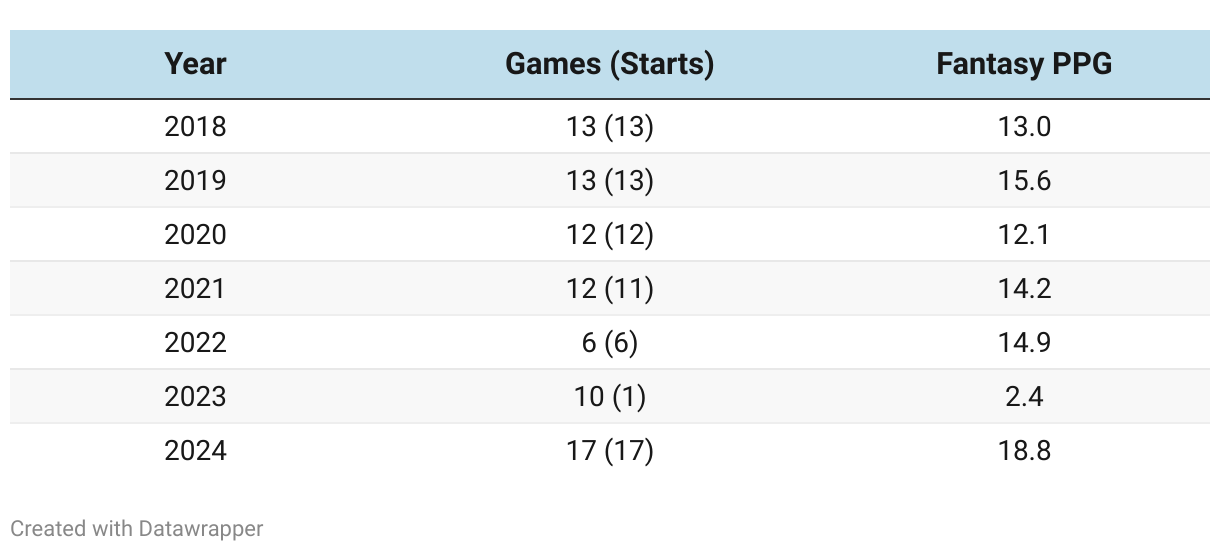The image size is (1220, 552).
Task: Select the 12 (11) games cell
Action: [x=609, y=289]
